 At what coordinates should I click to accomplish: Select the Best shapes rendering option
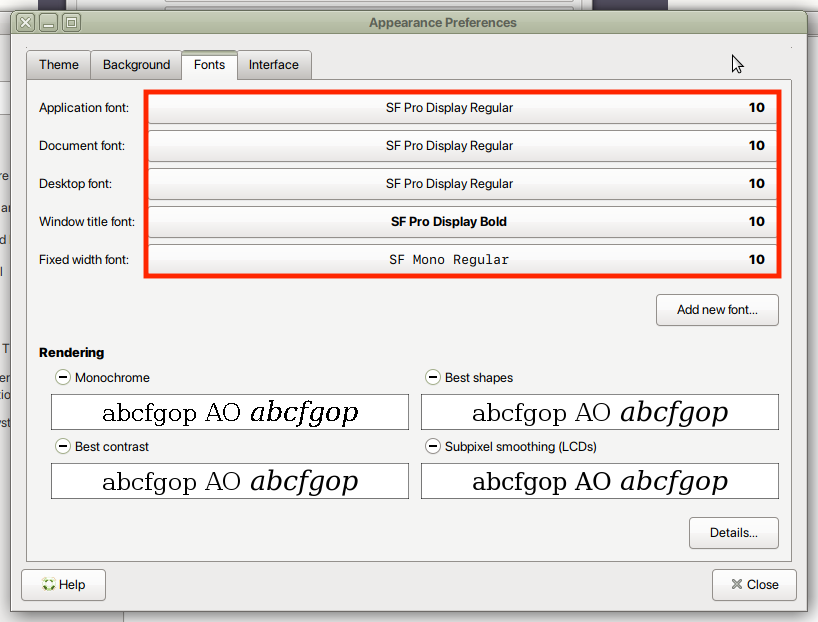[x=433, y=378]
